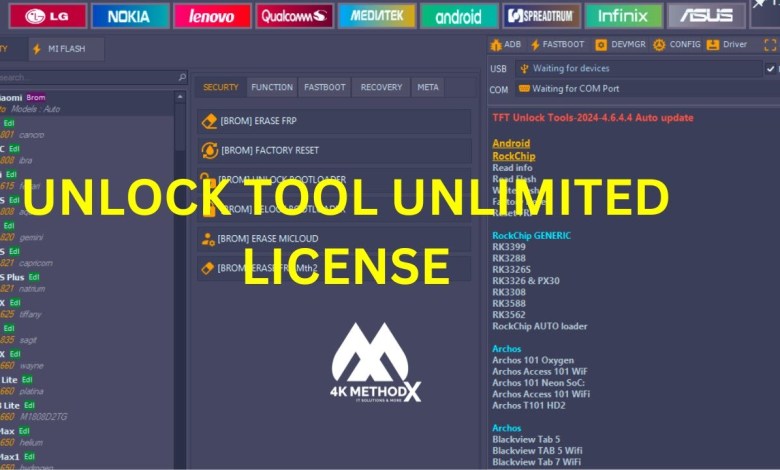780x470 pixels.
Task: Select the helium model row
Action: 87,437
